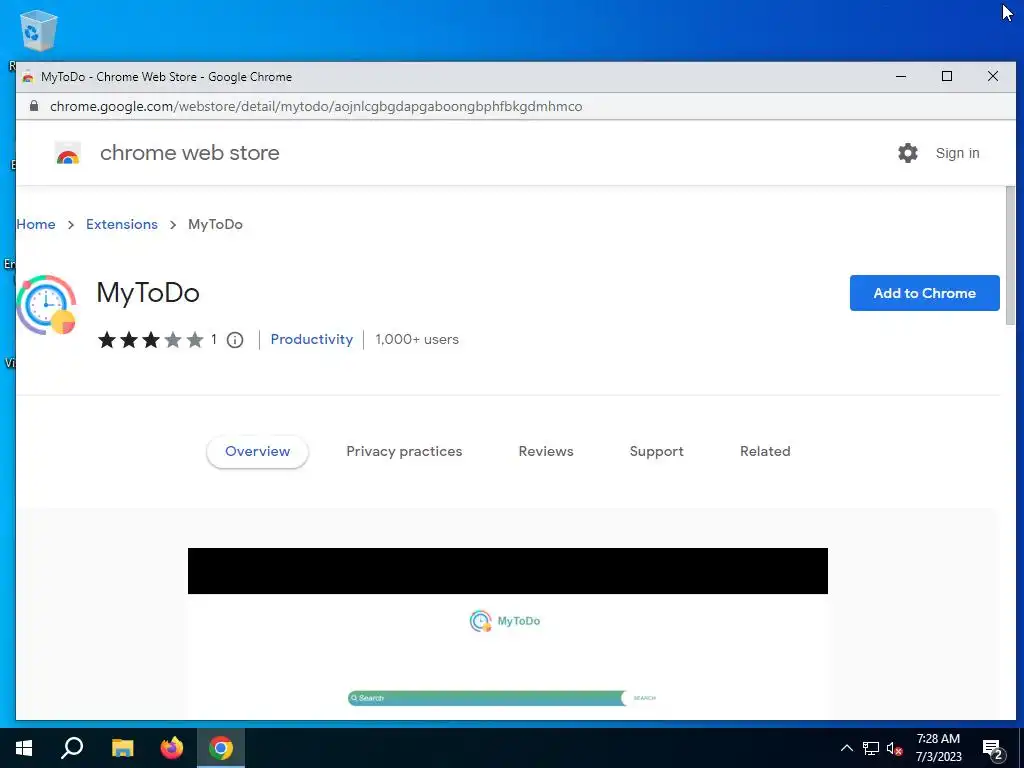Click the 1,000+ users text

pyautogui.click(x=417, y=340)
